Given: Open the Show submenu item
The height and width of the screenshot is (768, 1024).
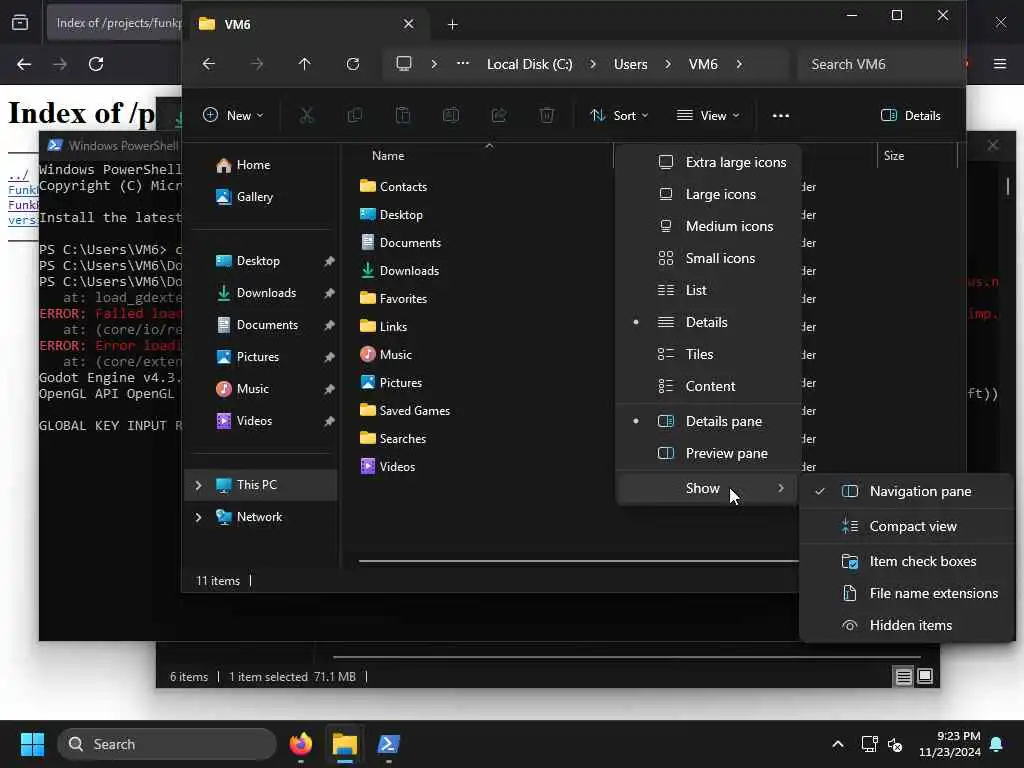Looking at the screenshot, I should click(709, 488).
